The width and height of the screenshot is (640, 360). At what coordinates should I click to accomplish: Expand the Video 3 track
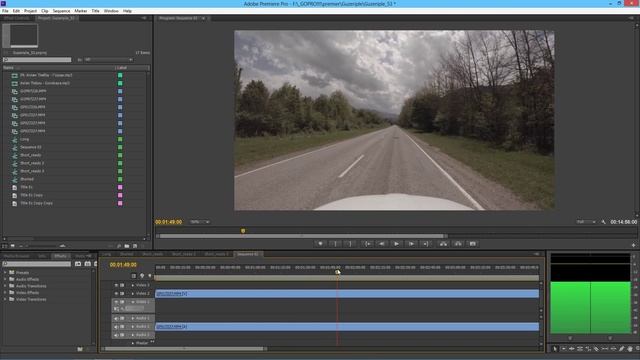click(133, 285)
